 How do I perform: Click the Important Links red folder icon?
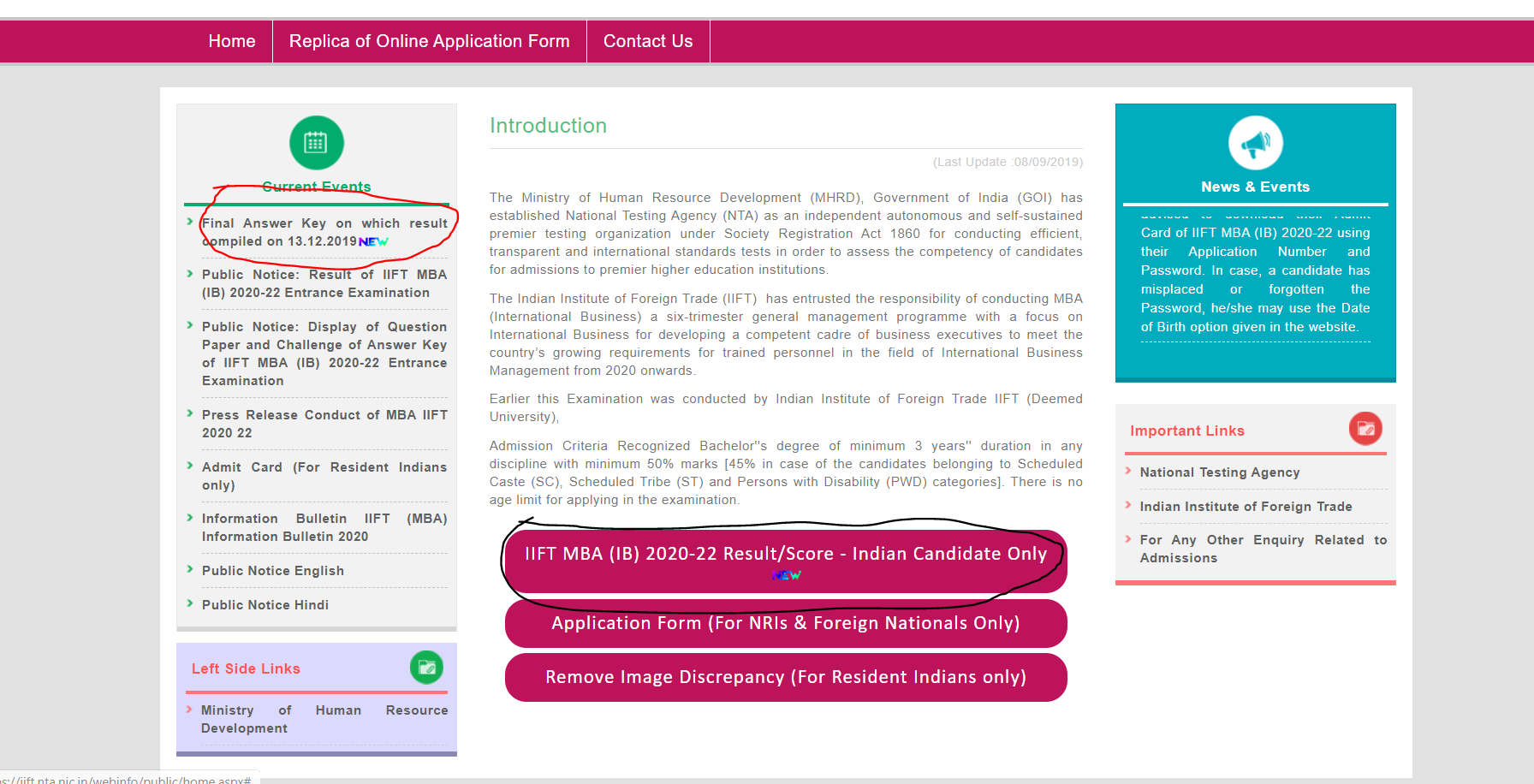click(1366, 429)
